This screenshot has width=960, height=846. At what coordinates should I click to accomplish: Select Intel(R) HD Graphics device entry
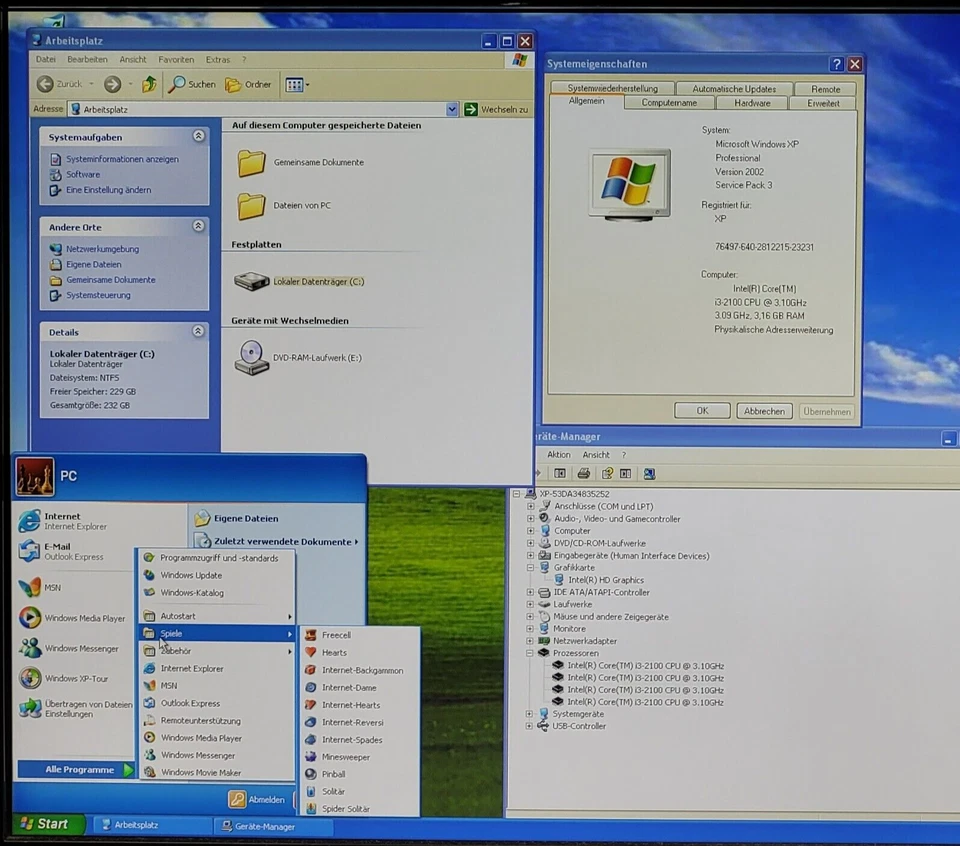point(605,580)
